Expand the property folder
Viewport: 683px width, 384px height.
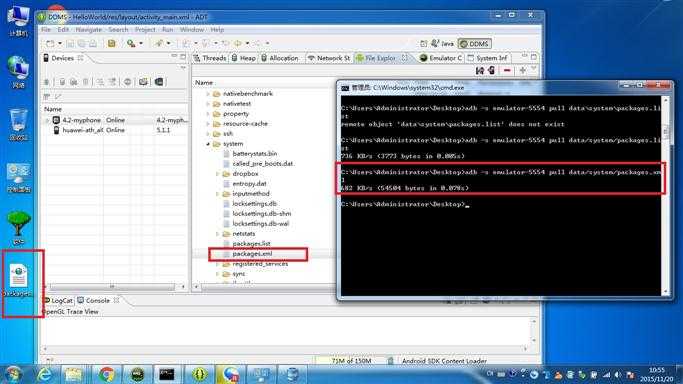(208, 114)
